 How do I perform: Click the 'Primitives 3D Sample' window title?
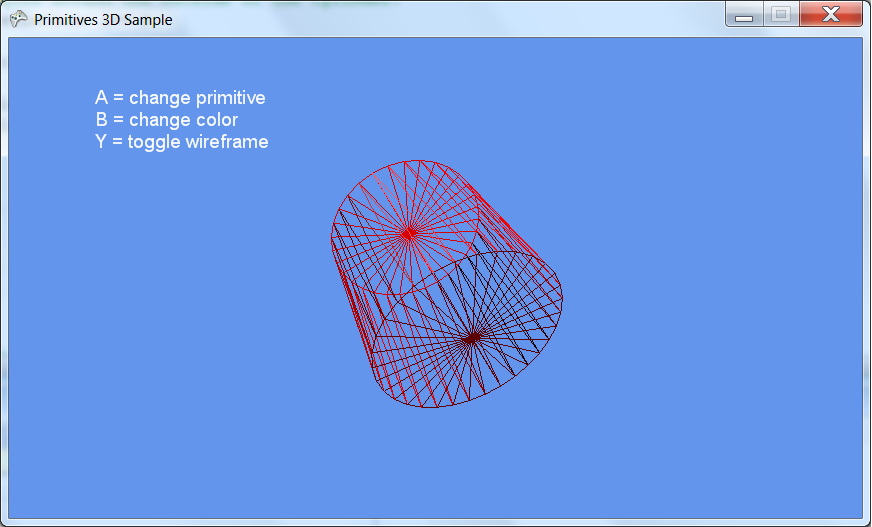103,19
